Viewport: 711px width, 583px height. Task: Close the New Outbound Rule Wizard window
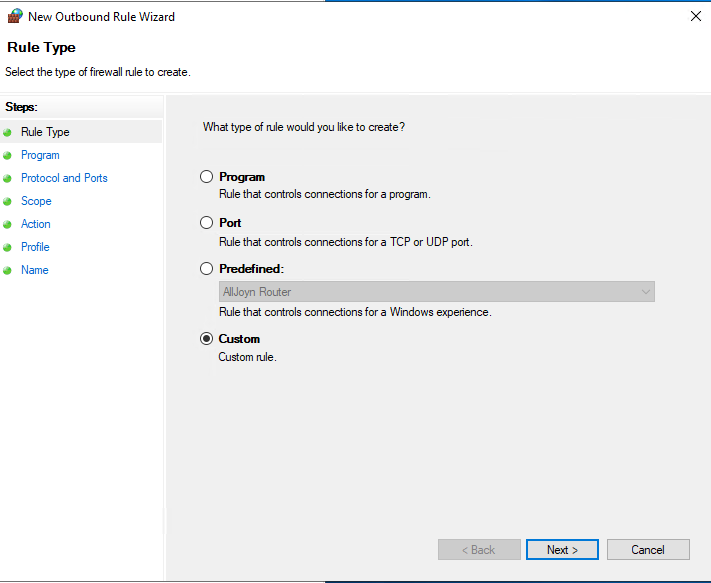click(695, 16)
